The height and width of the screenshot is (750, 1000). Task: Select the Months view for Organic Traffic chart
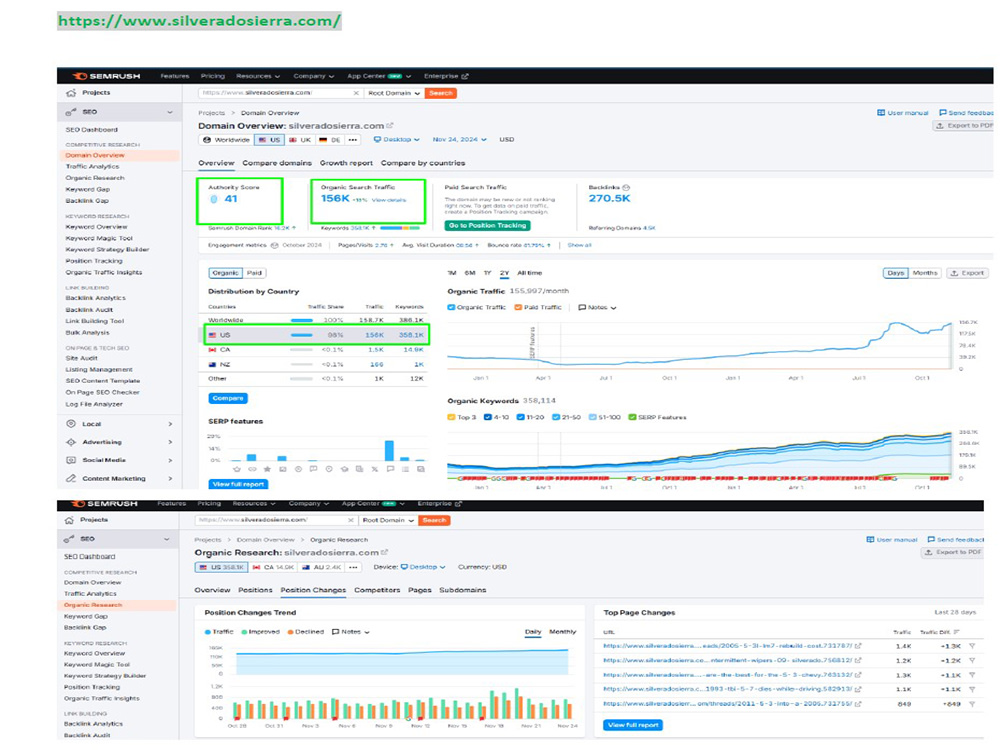coord(925,273)
